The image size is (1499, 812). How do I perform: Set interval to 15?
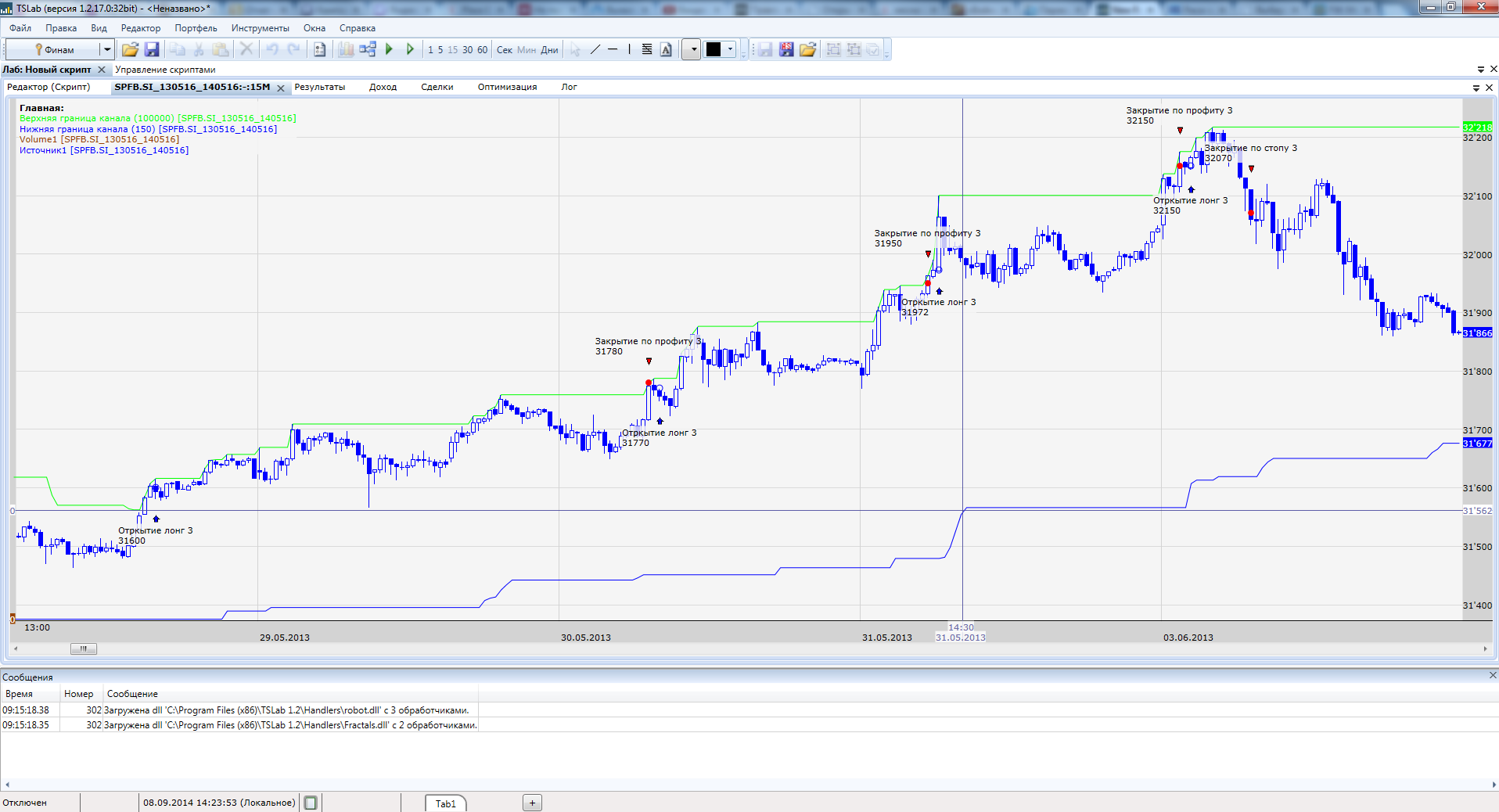[453, 50]
